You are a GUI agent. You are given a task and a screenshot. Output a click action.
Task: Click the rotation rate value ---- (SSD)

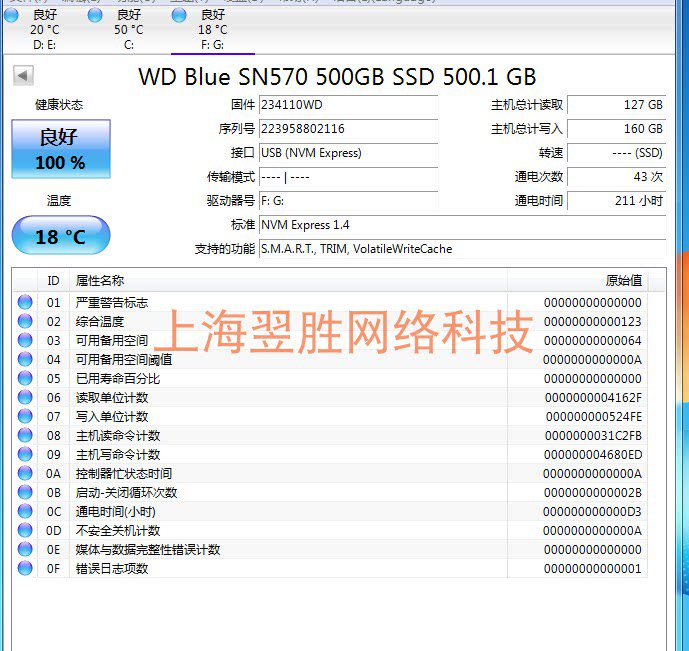pyautogui.click(x=617, y=153)
